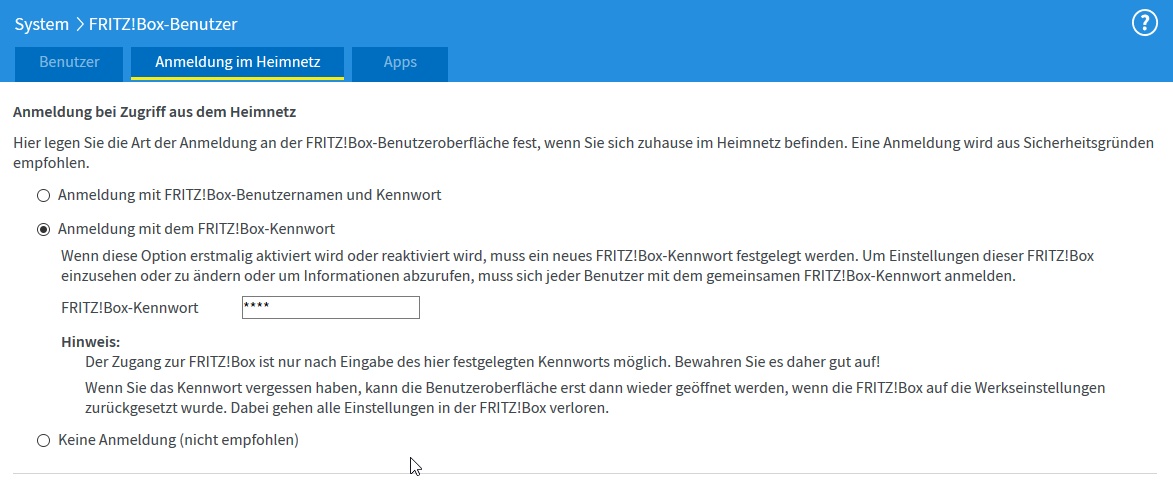The image size is (1173, 481).
Task: Select radio circle Anmeldung mit dem FRITZ!Box-Kennwort
Action: click(x=43, y=229)
